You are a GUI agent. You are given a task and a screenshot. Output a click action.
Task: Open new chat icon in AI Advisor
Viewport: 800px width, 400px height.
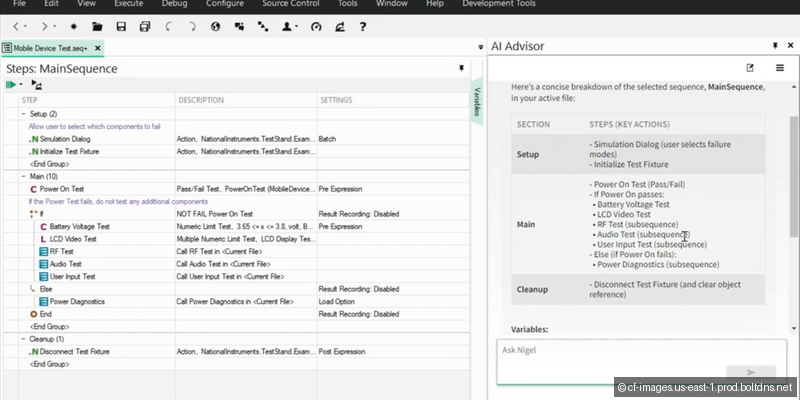click(x=750, y=68)
